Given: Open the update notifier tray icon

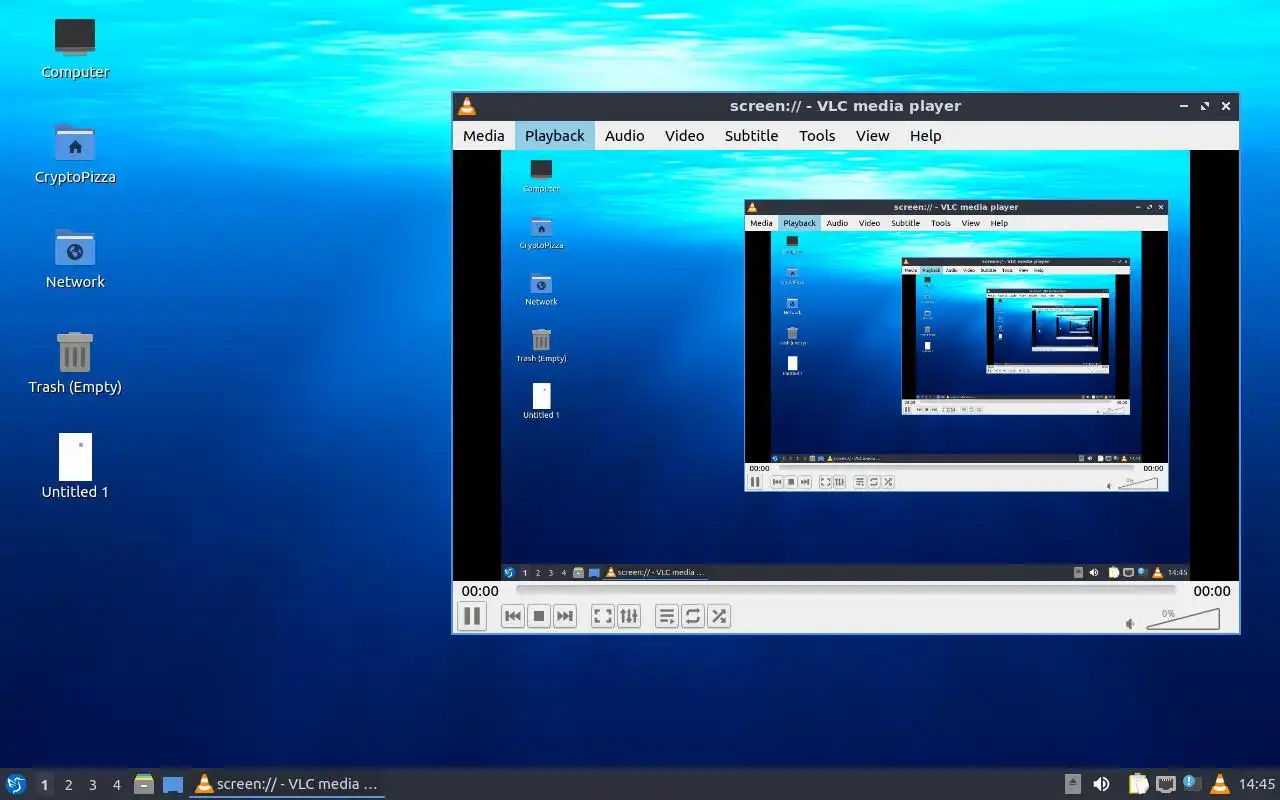Looking at the screenshot, I should pyautogui.click(x=1191, y=783).
